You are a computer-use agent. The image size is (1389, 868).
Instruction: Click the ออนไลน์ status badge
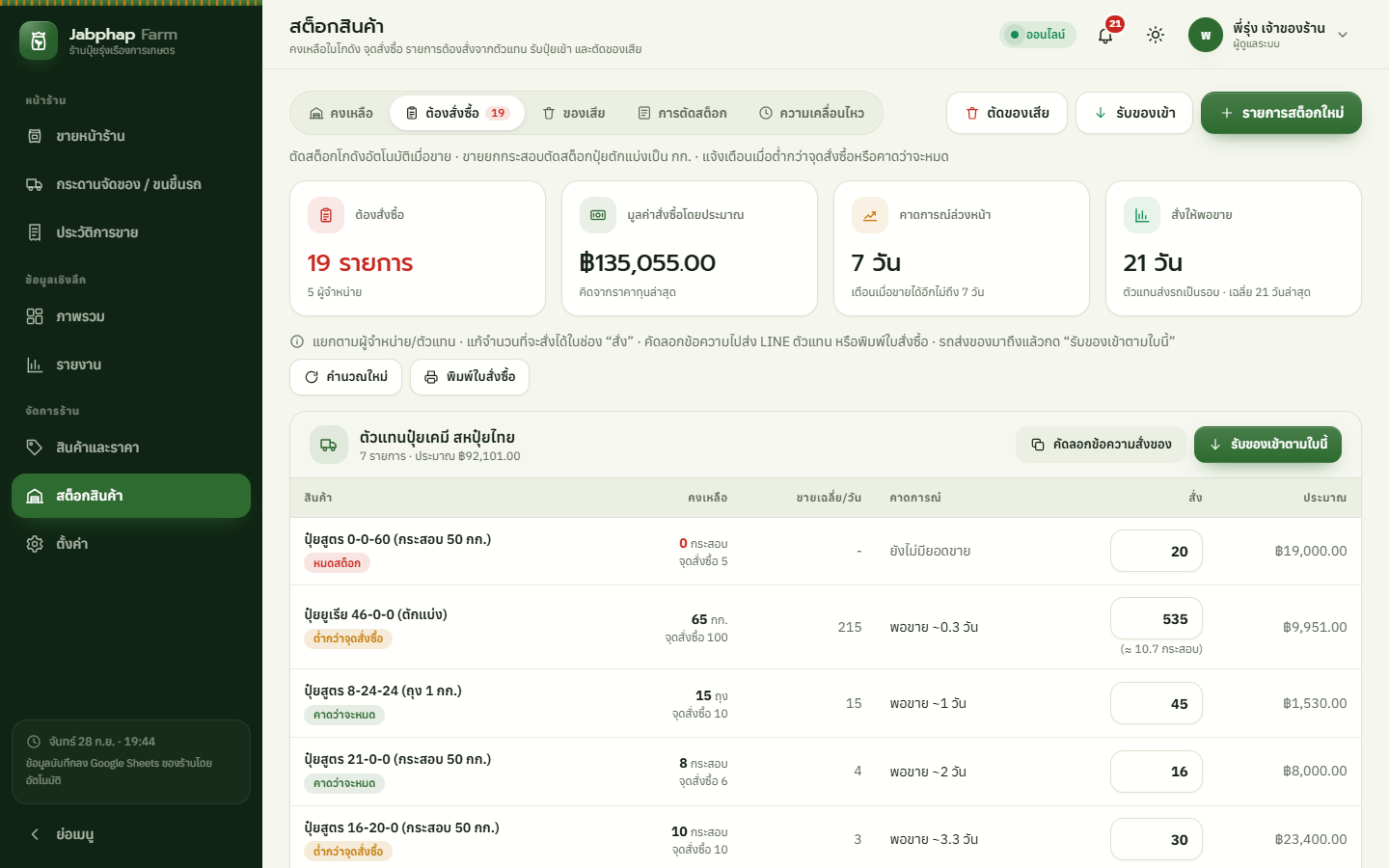1038,35
